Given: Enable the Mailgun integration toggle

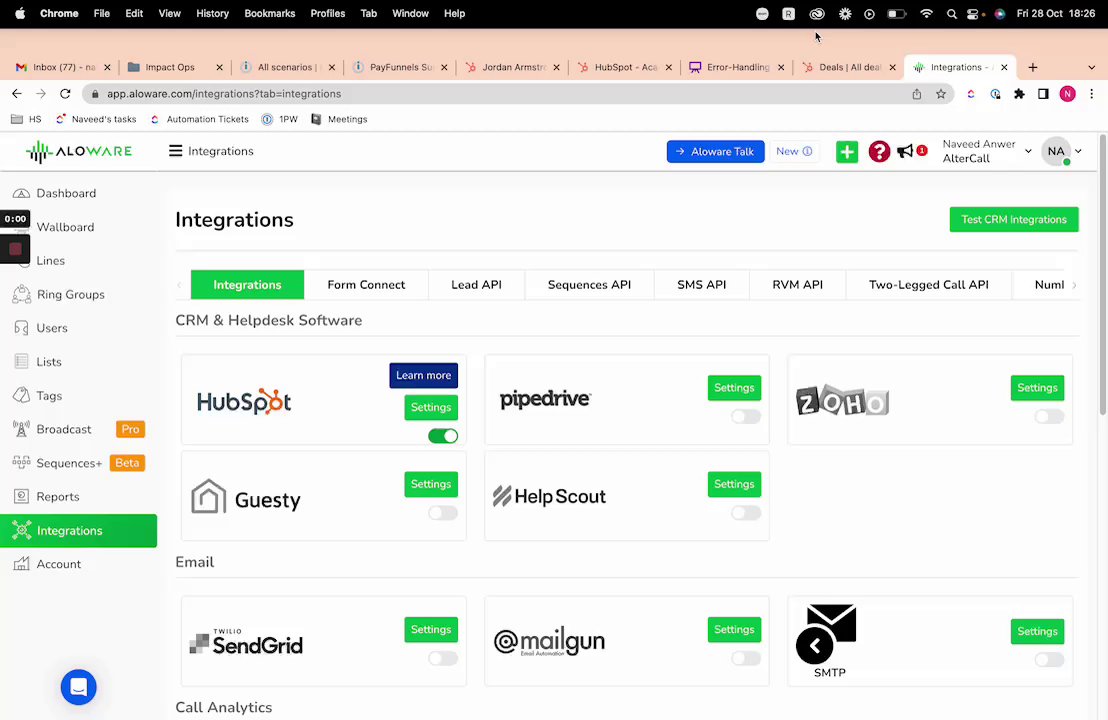Looking at the screenshot, I should point(746,658).
